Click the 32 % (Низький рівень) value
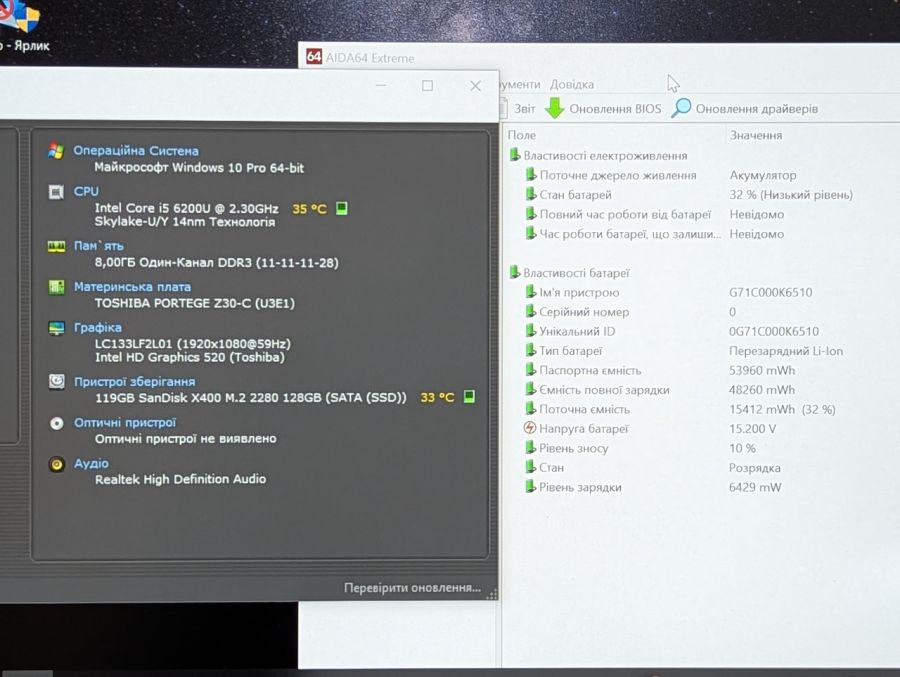 coord(791,195)
